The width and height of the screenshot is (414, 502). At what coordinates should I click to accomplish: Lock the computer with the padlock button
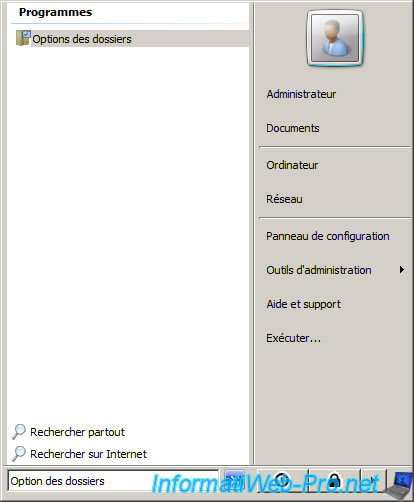point(334,480)
